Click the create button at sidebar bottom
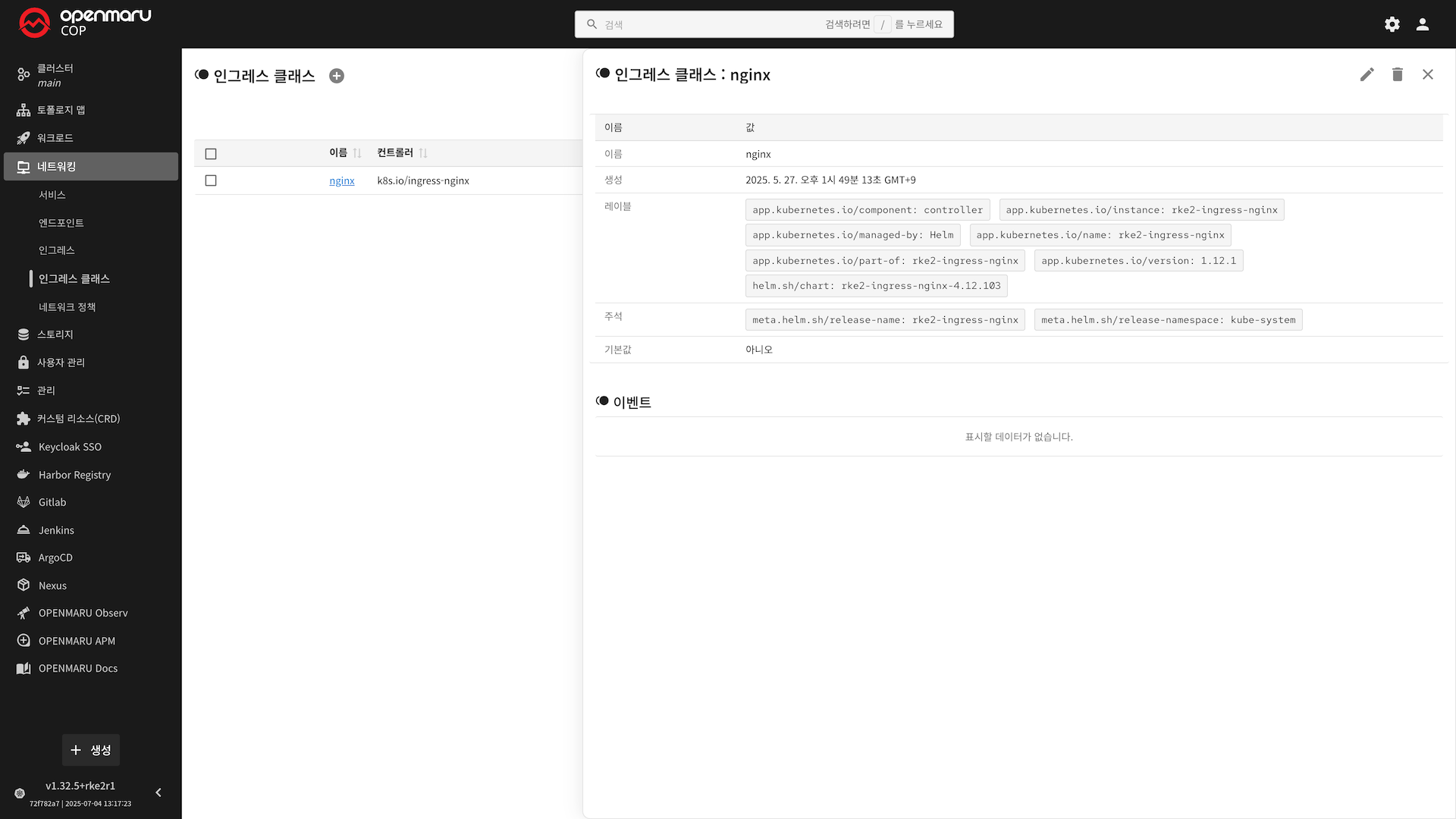The width and height of the screenshot is (1456, 819). tap(91, 750)
